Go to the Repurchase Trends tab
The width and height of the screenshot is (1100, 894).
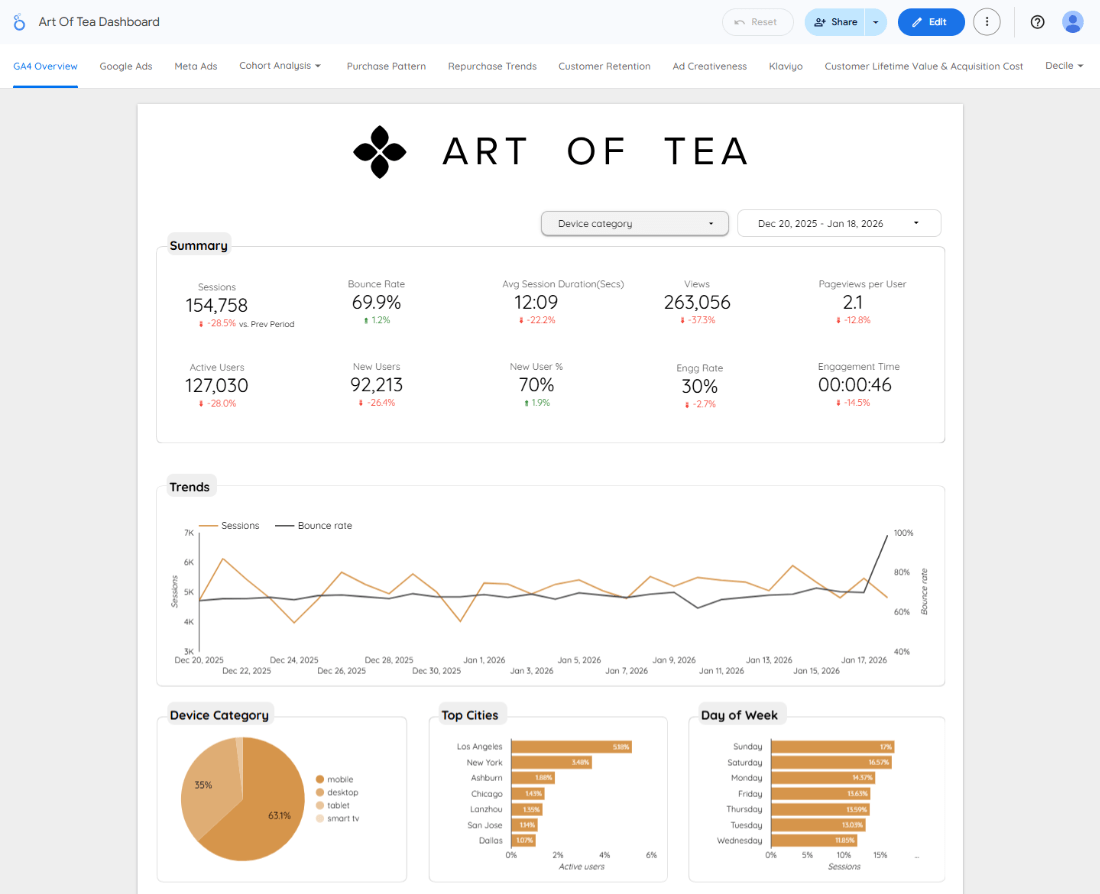492,66
